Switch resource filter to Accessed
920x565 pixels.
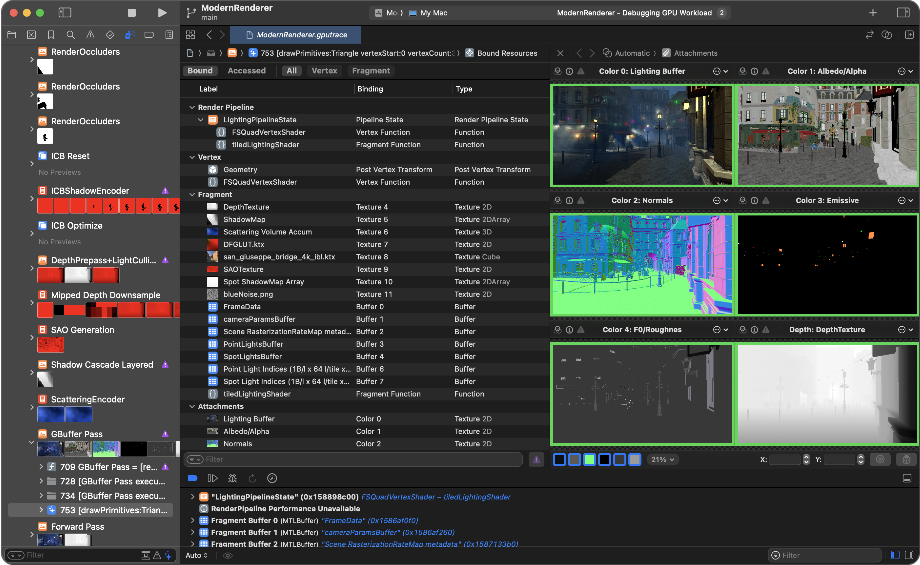(x=246, y=71)
